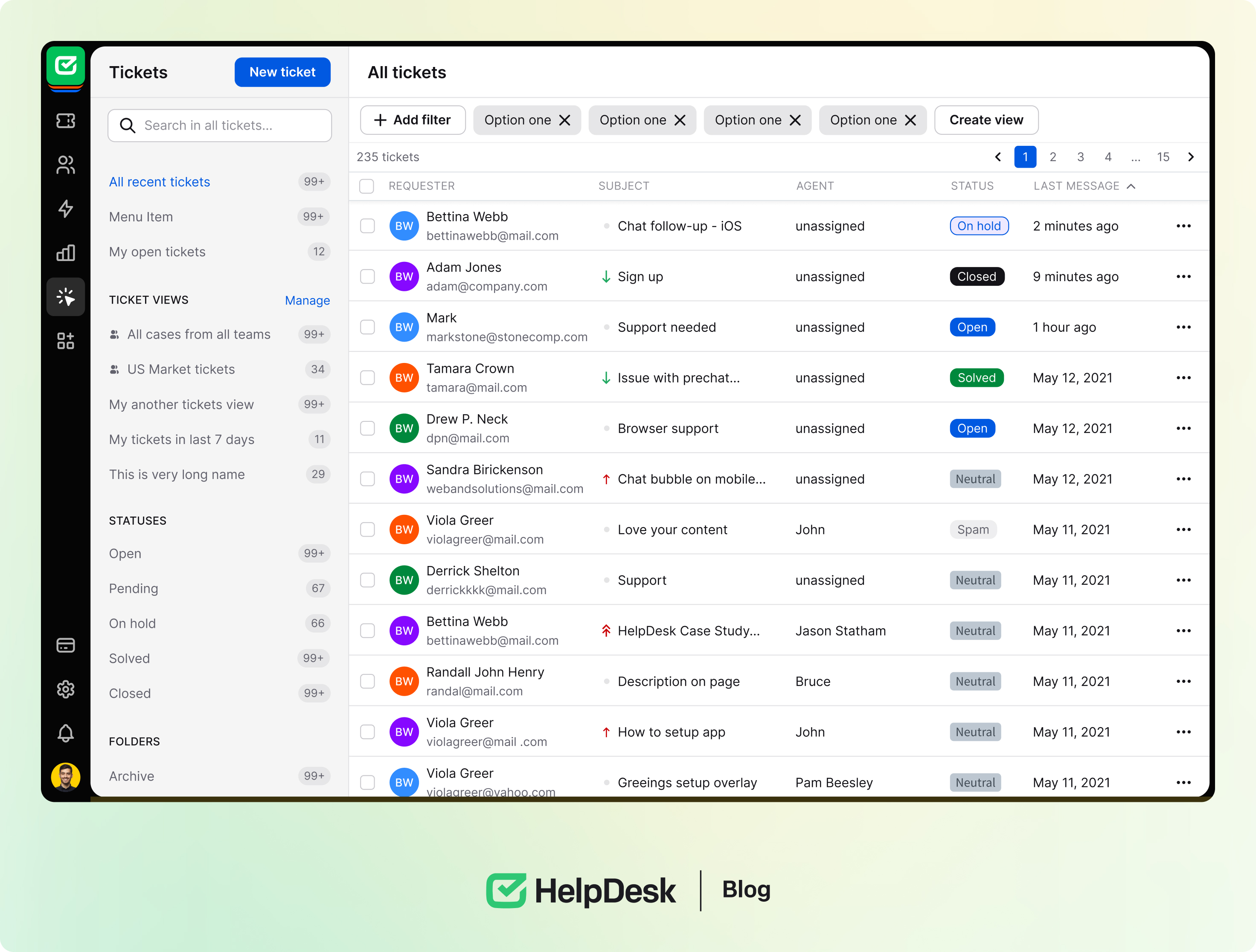The width and height of the screenshot is (1256, 952).
Task: Click the Manage link in Ticket Views
Action: point(307,300)
